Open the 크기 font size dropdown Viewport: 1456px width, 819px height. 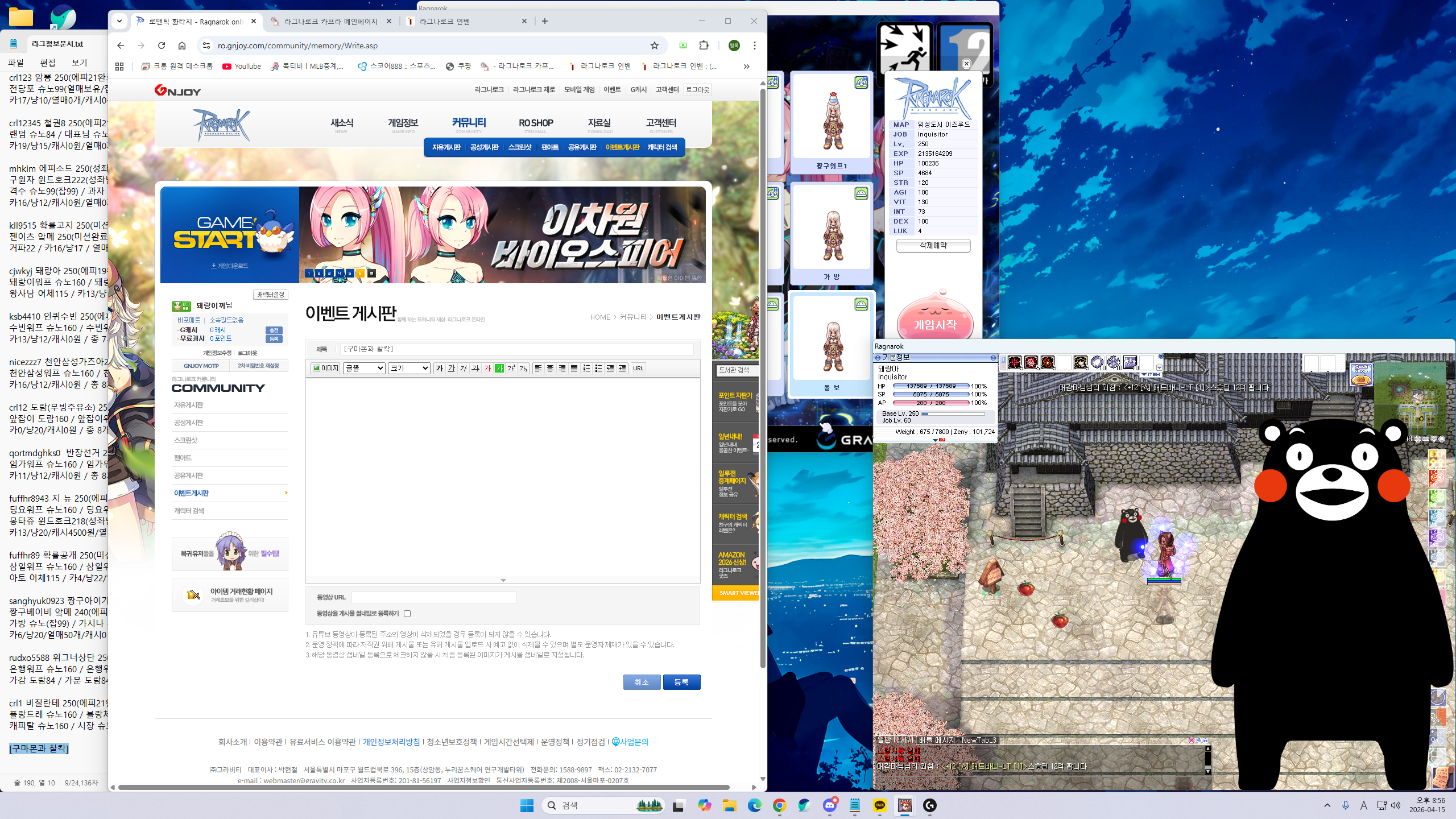[408, 368]
